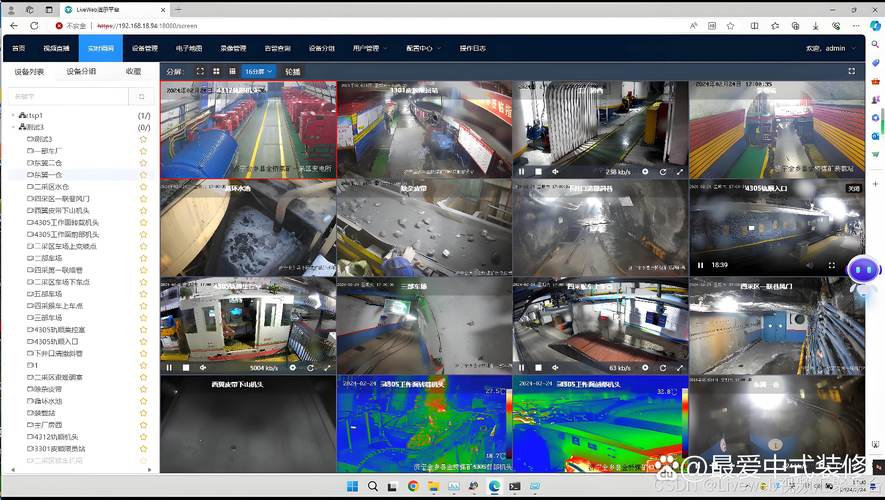Toggle fullscreen for the video wall
Viewport: 885px width, 500px height.
click(x=852, y=71)
